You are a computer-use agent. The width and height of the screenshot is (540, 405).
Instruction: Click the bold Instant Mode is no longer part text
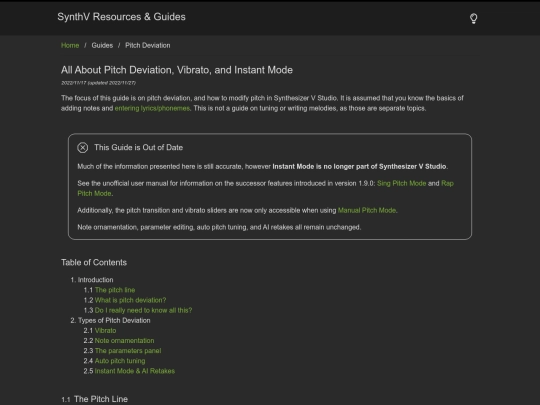359,166
